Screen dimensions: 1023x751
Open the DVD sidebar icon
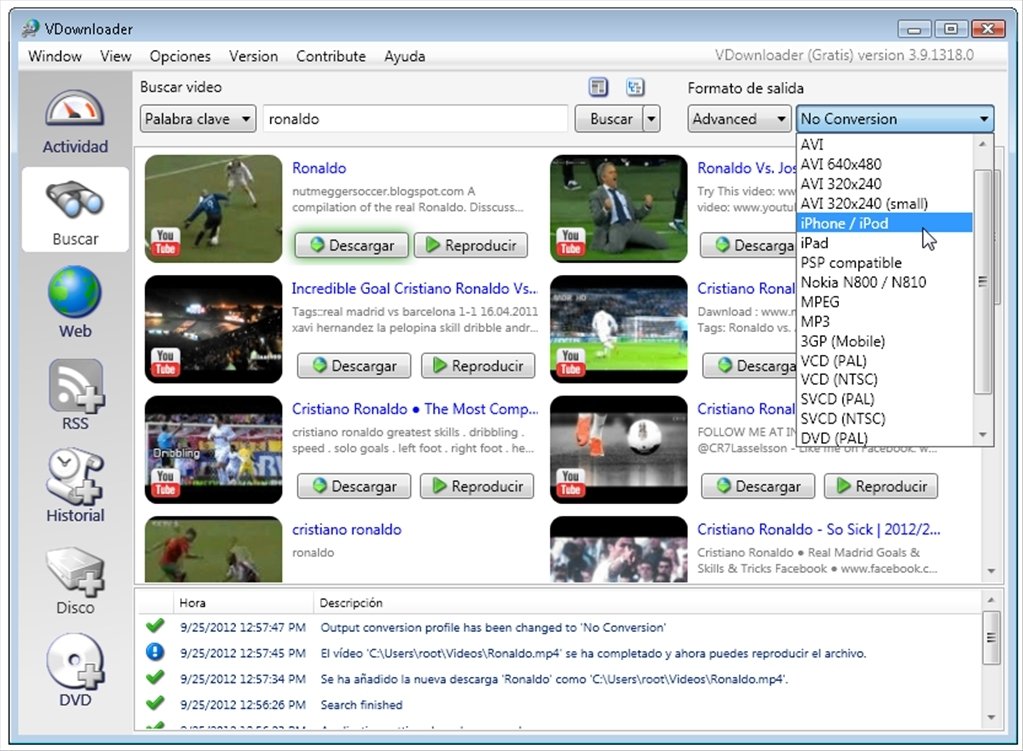[75, 671]
